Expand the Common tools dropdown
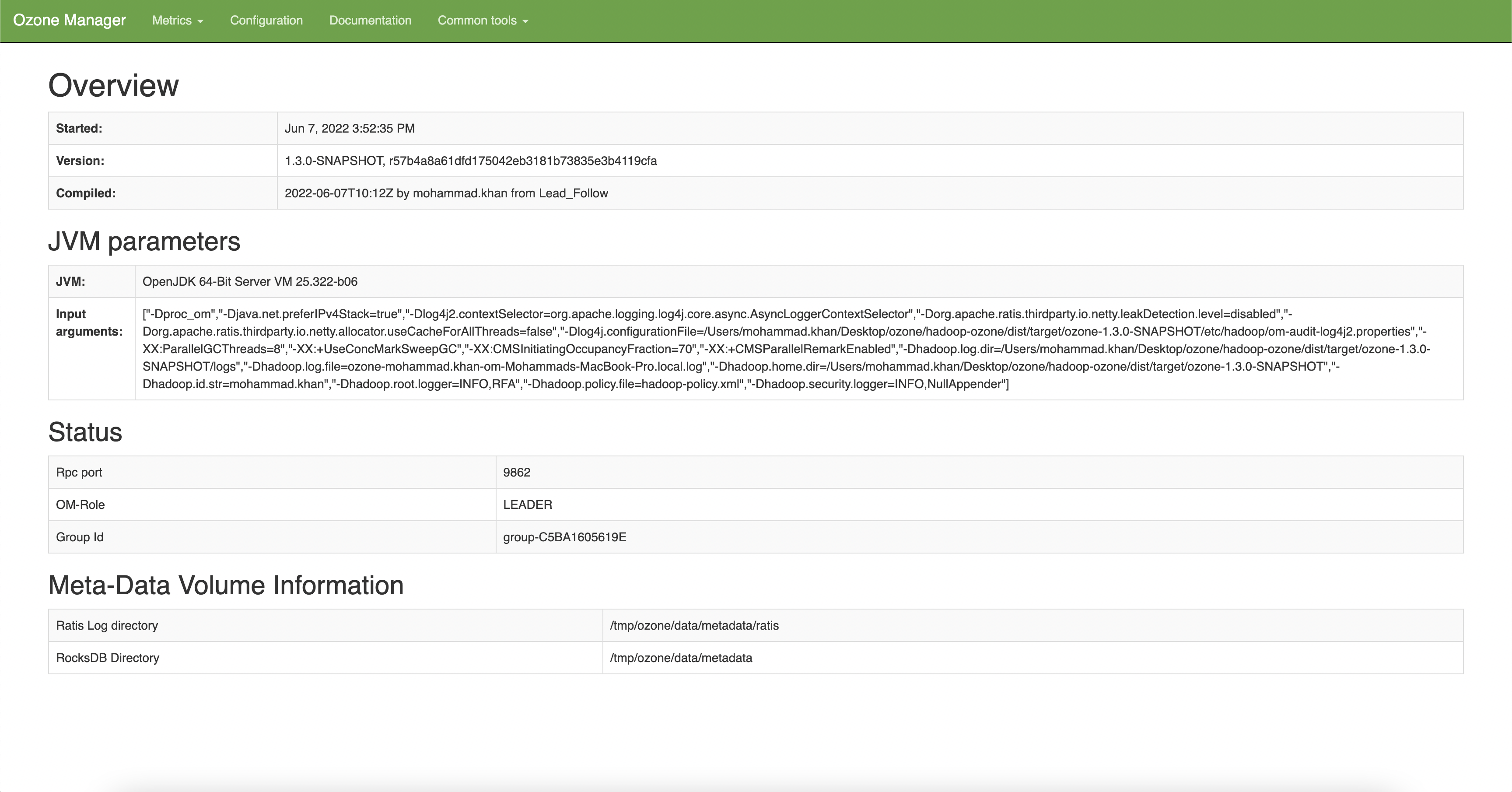The height and width of the screenshot is (792, 1512). 483,21
